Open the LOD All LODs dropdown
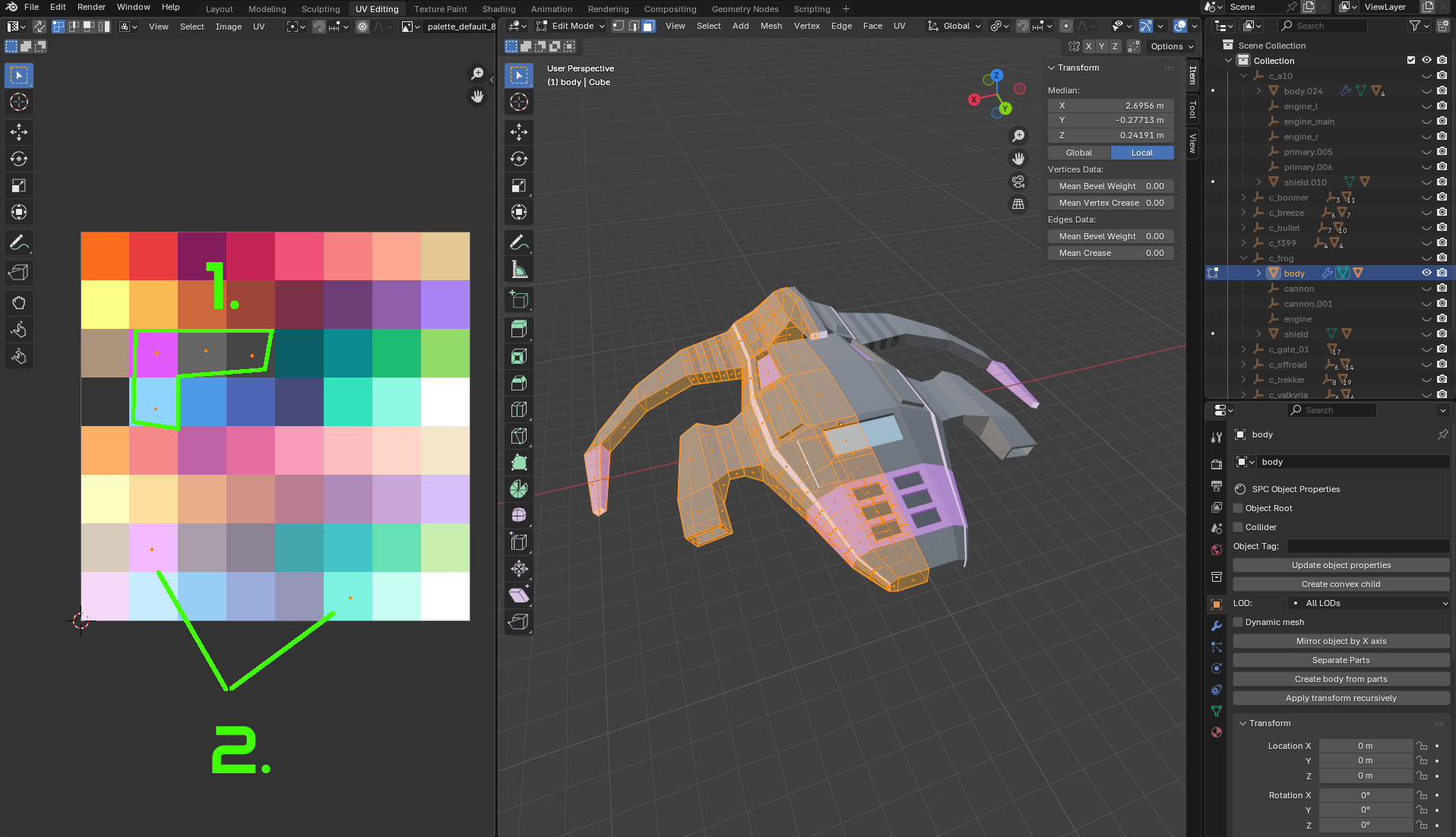1456x837 pixels. pos(1369,603)
